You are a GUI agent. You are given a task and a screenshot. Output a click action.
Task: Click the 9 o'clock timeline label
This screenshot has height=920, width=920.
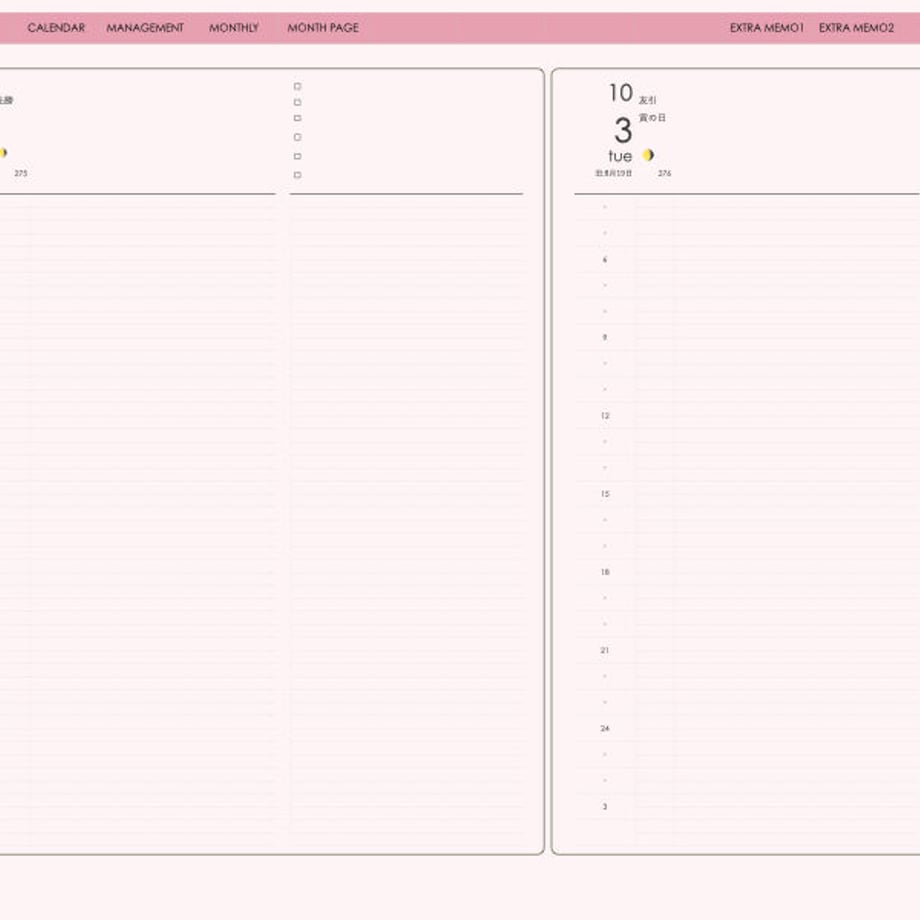pyautogui.click(x=605, y=337)
